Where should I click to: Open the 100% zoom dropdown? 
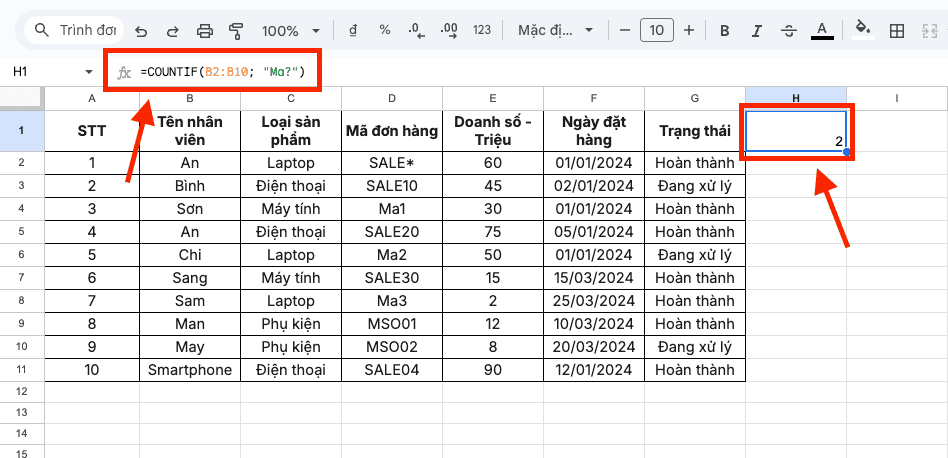pyautogui.click(x=293, y=31)
